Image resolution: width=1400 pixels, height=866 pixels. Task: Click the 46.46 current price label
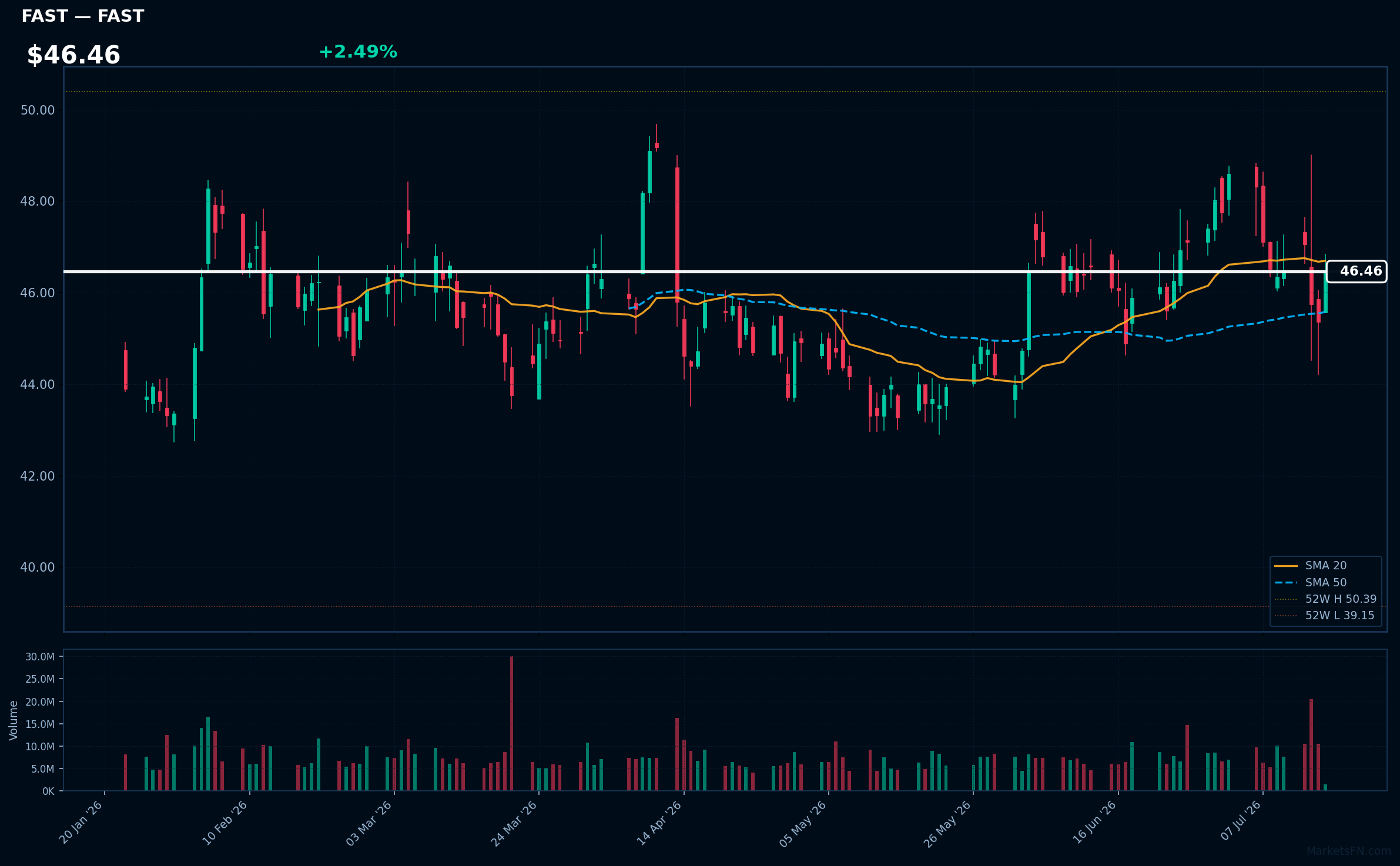1357,271
